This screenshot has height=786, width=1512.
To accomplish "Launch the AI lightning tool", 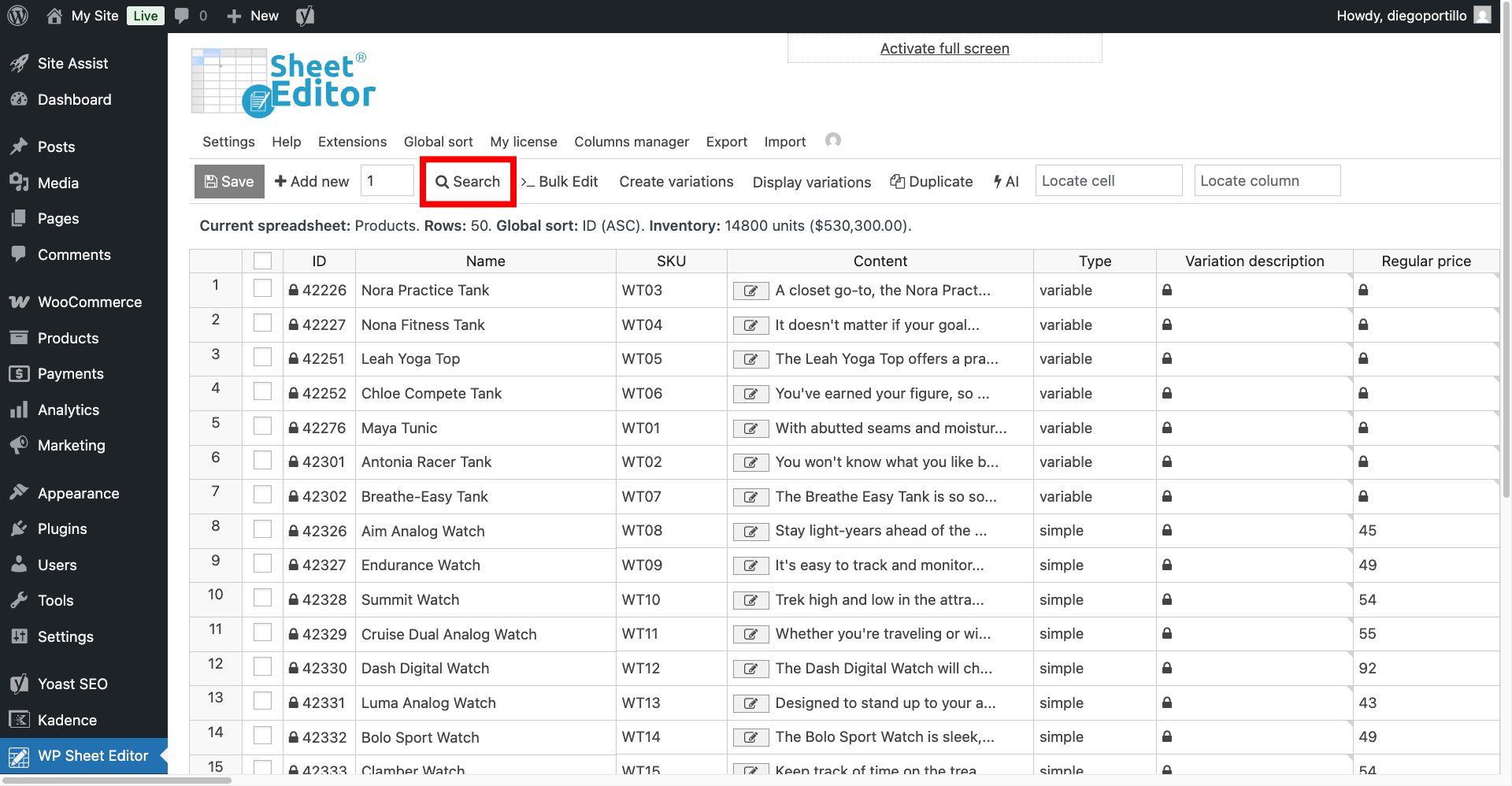I will tap(1006, 181).
